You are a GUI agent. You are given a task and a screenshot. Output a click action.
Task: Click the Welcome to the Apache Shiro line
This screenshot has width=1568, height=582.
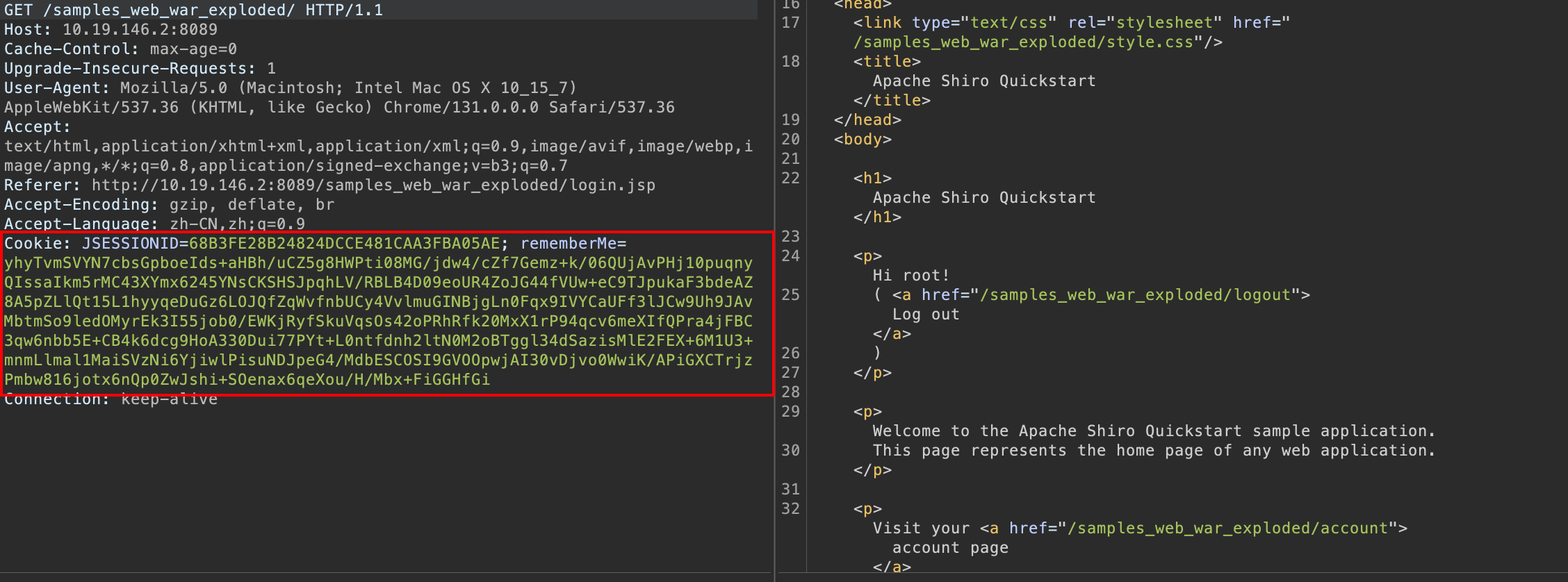1154,431
